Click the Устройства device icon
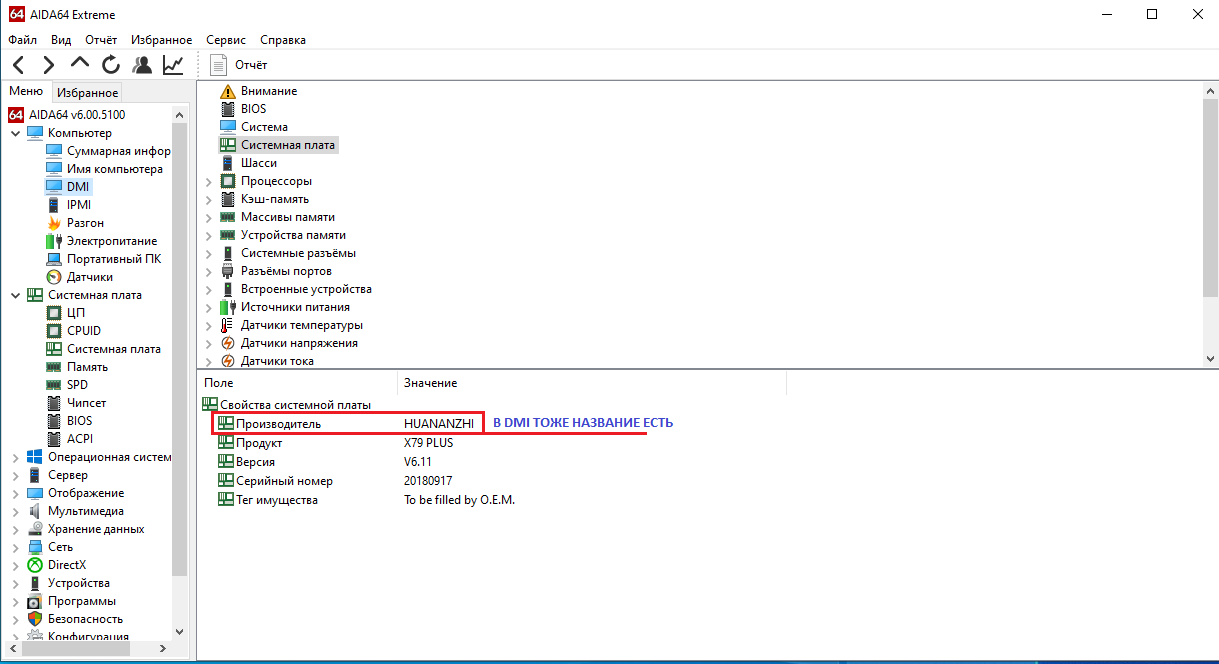Viewport: 1219px width, 664px height. [x=35, y=583]
